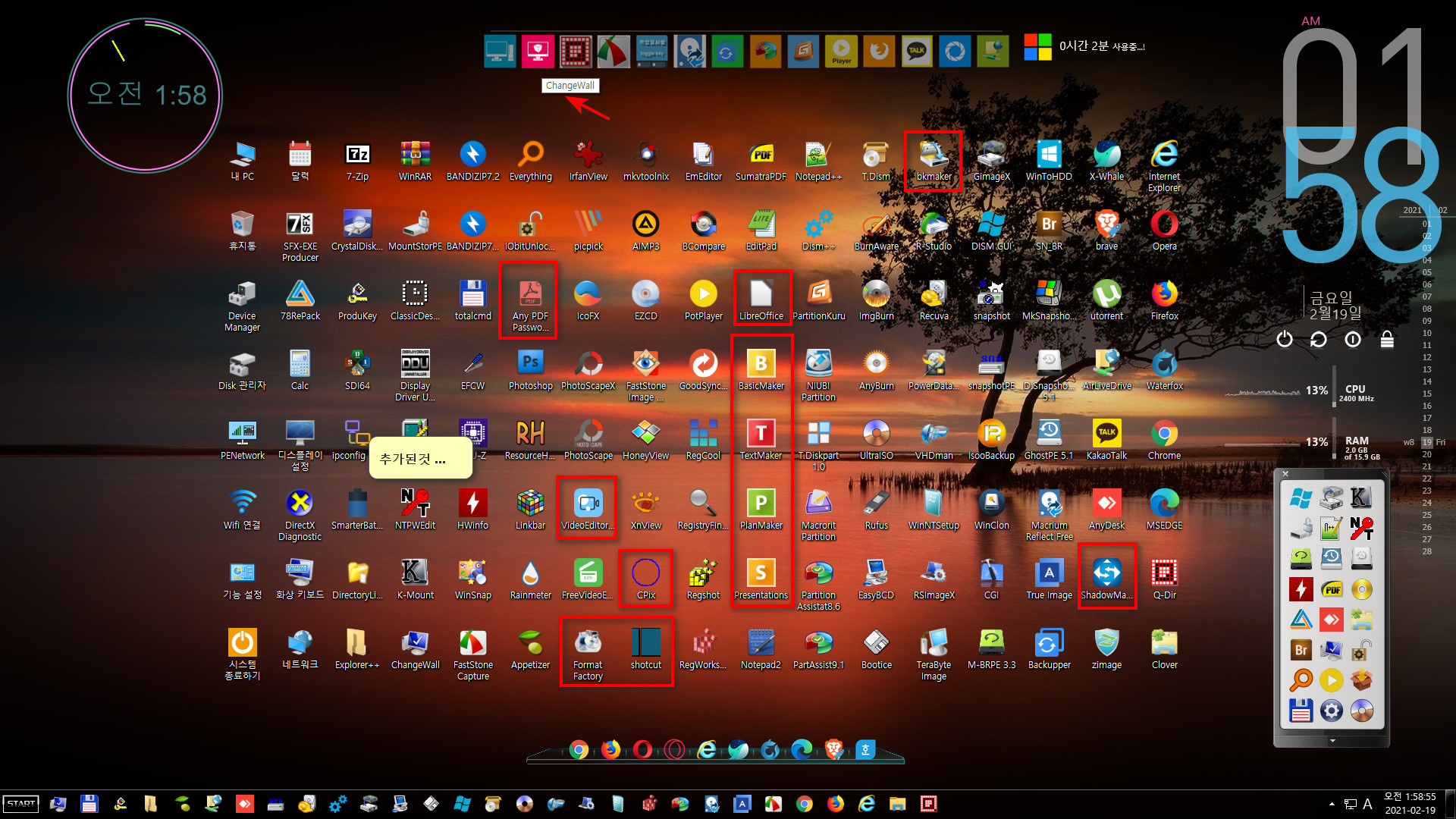Image resolution: width=1456 pixels, height=819 pixels.
Task: Open Macrium Reflect Free desktop icon
Action: click(1049, 514)
